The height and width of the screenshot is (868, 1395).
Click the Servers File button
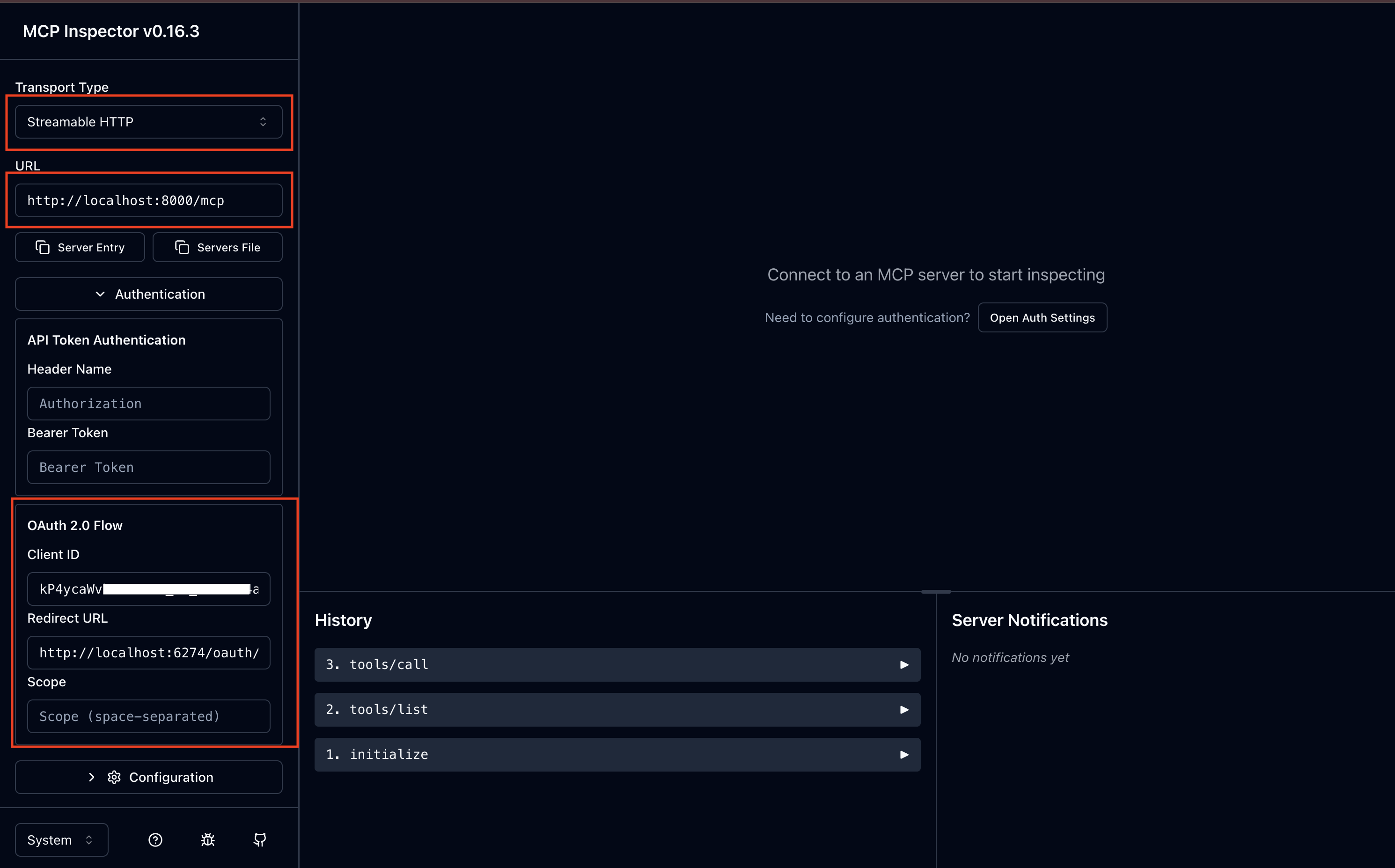[x=218, y=247]
